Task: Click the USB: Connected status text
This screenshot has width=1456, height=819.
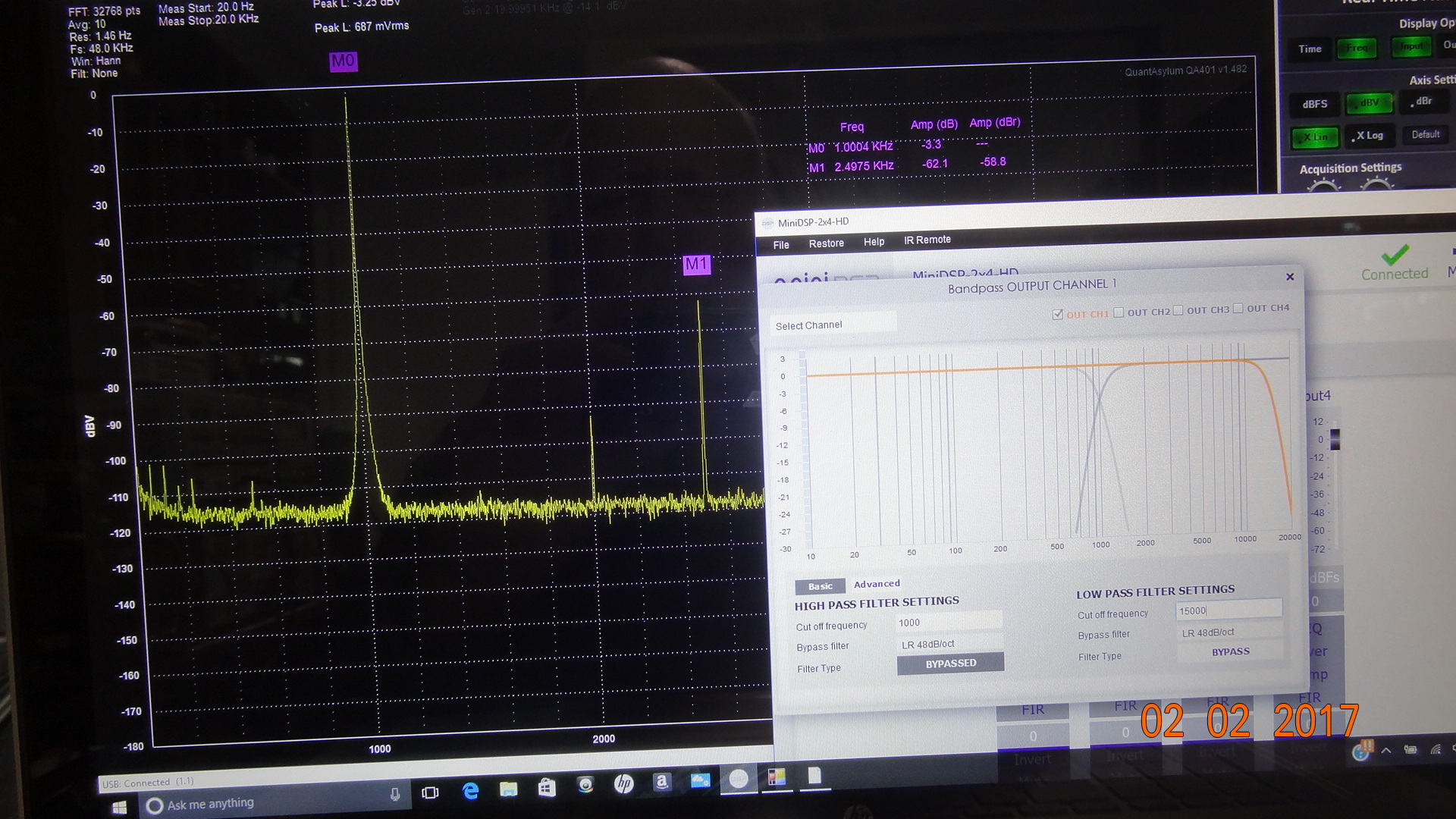Action: [x=147, y=783]
